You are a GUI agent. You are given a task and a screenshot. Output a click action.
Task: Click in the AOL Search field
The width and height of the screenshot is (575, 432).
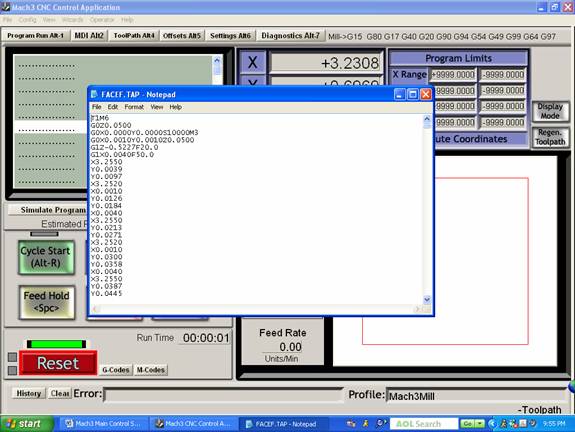pos(424,424)
